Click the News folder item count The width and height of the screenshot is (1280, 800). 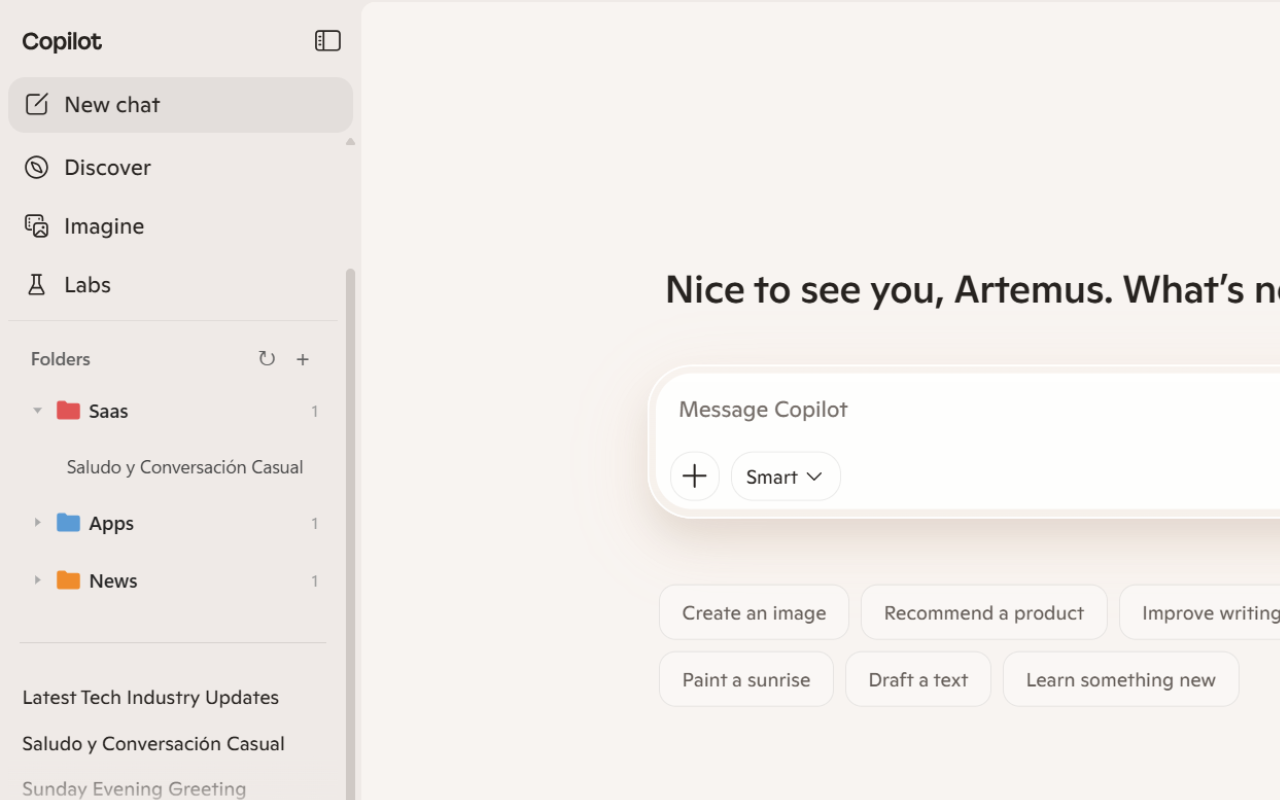tap(315, 581)
